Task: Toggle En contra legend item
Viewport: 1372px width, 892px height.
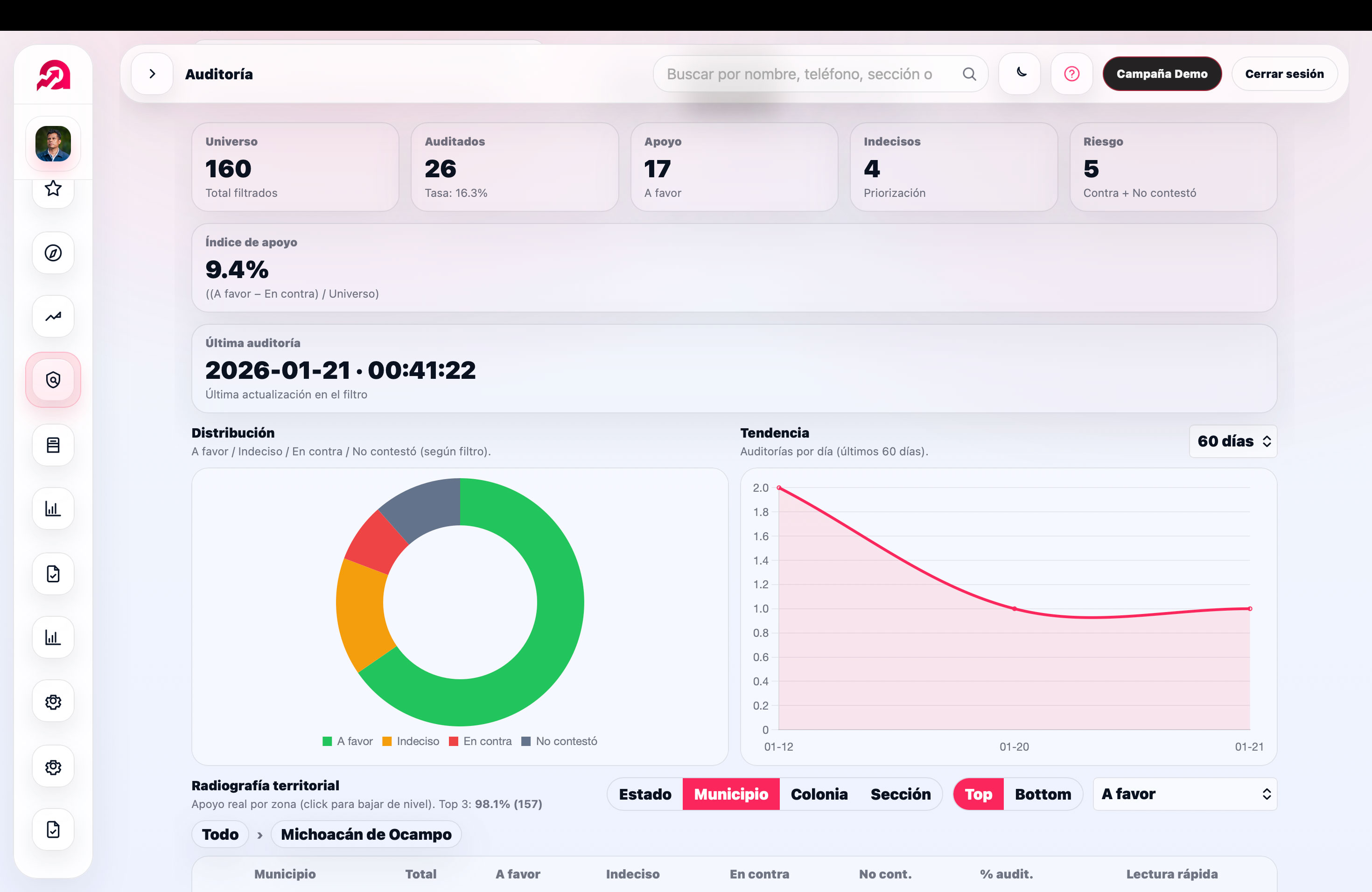Action: (x=480, y=742)
